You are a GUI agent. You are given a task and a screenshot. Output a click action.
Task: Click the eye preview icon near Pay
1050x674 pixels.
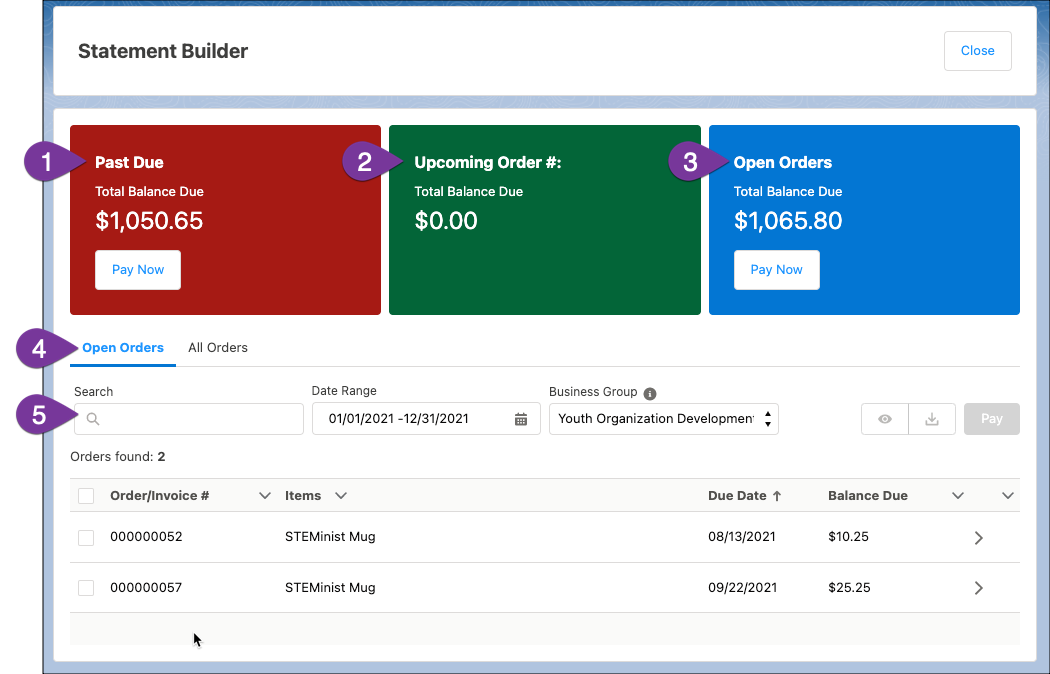click(884, 418)
